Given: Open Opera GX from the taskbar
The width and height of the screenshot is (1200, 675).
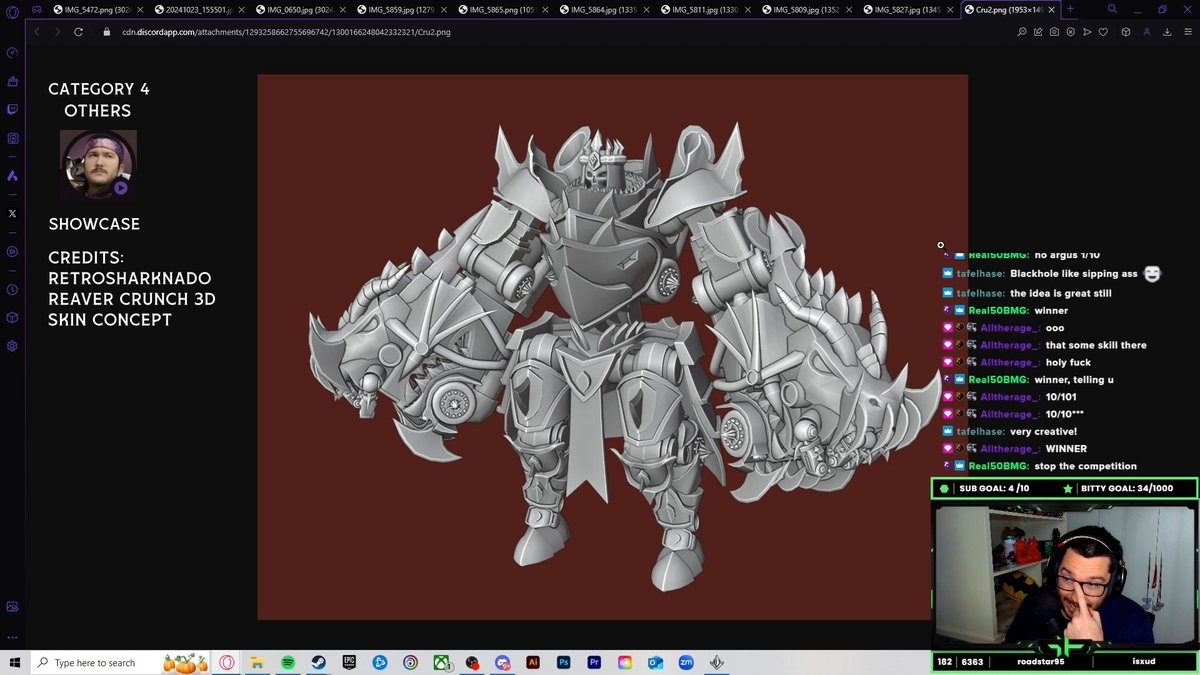Looking at the screenshot, I should pyautogui.click(x=228, y=662).
